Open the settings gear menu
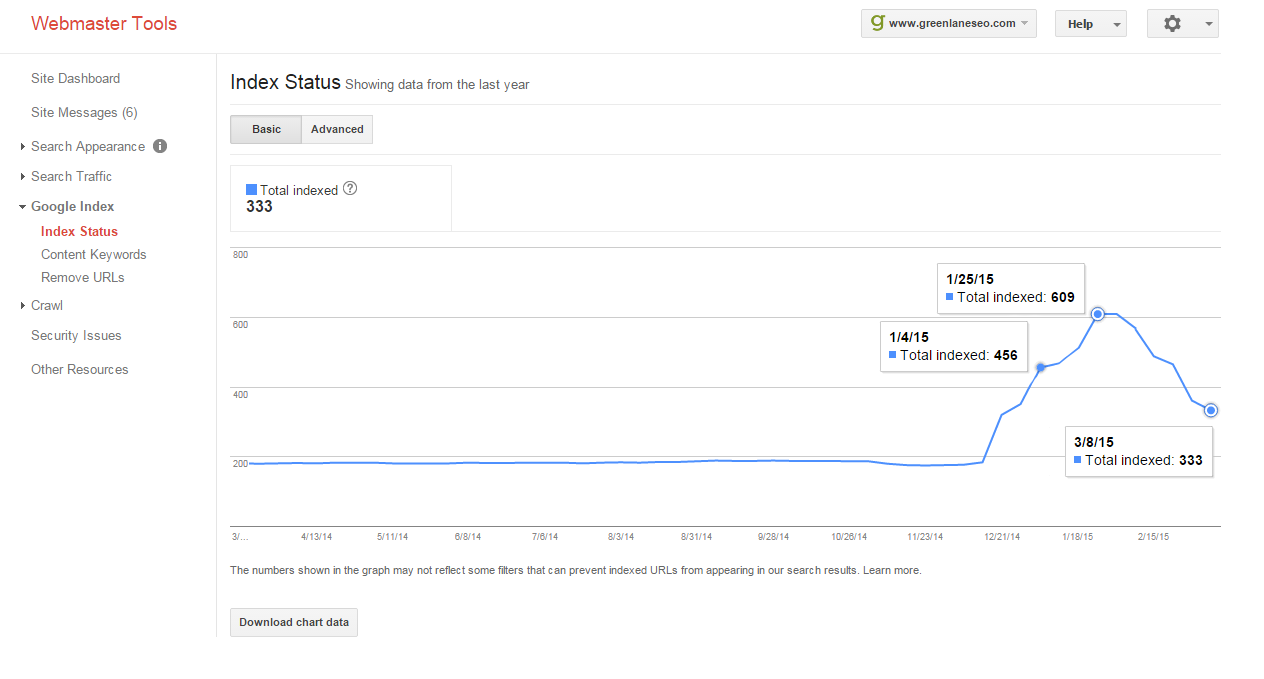The image size is (1264, 679). point(1182,23)
